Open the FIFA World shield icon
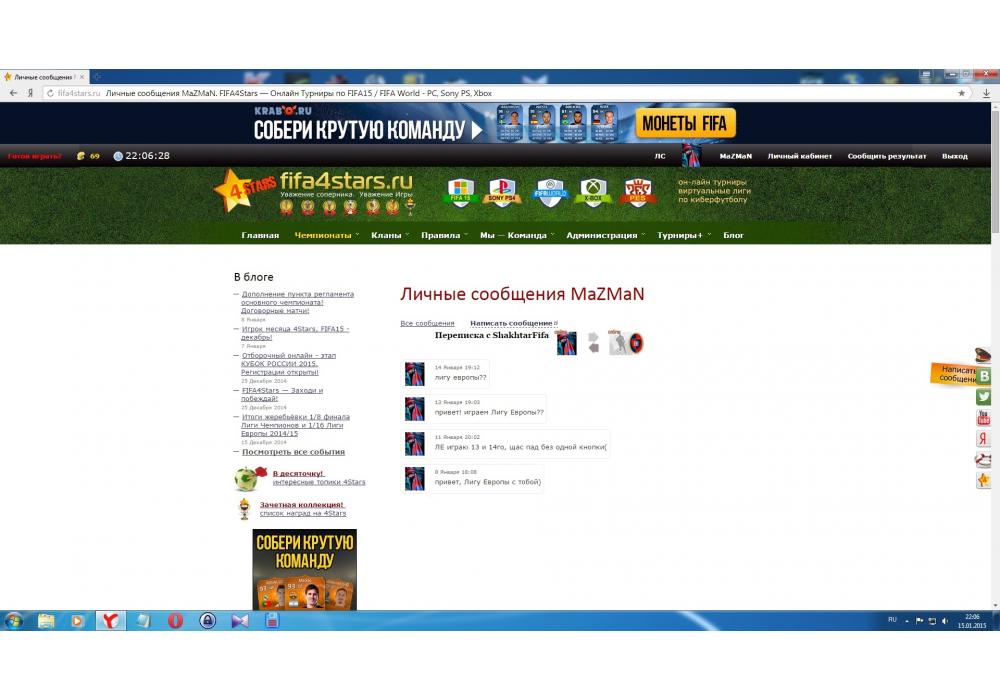 550,192
